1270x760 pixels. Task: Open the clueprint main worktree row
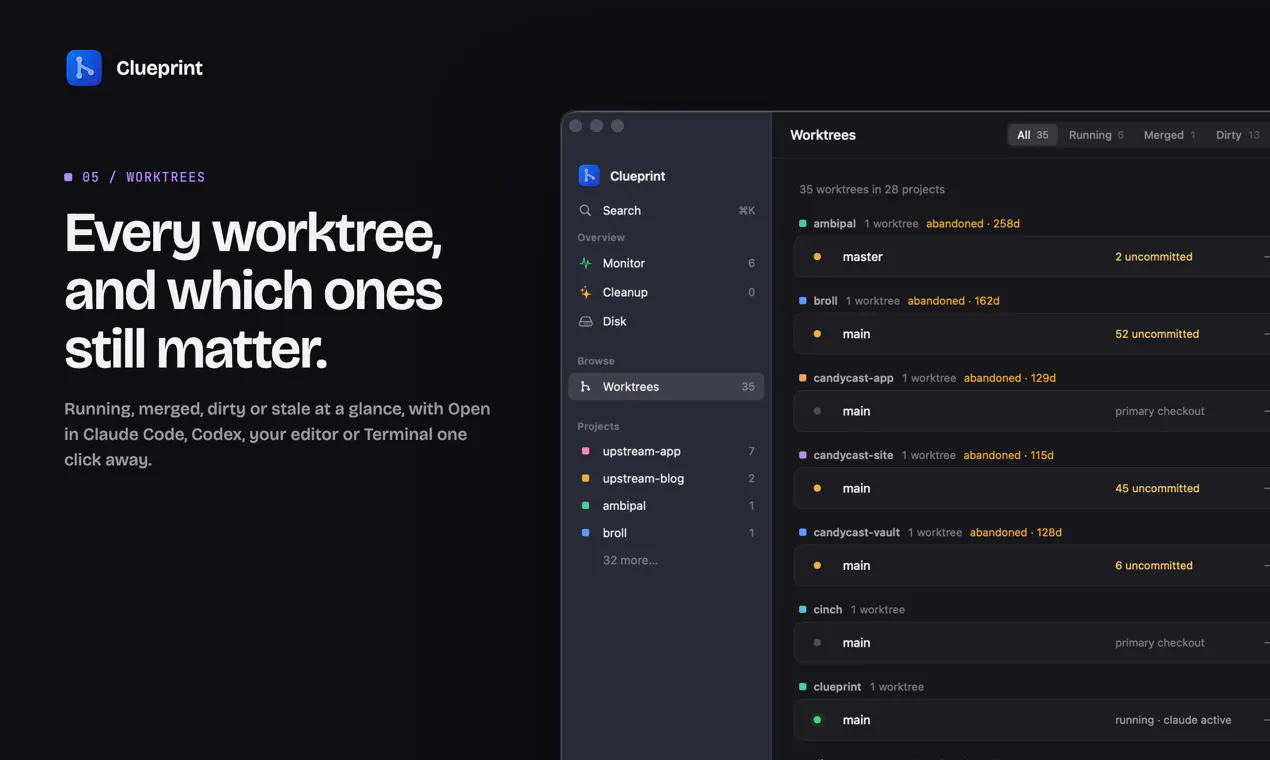pos(1032,720)
